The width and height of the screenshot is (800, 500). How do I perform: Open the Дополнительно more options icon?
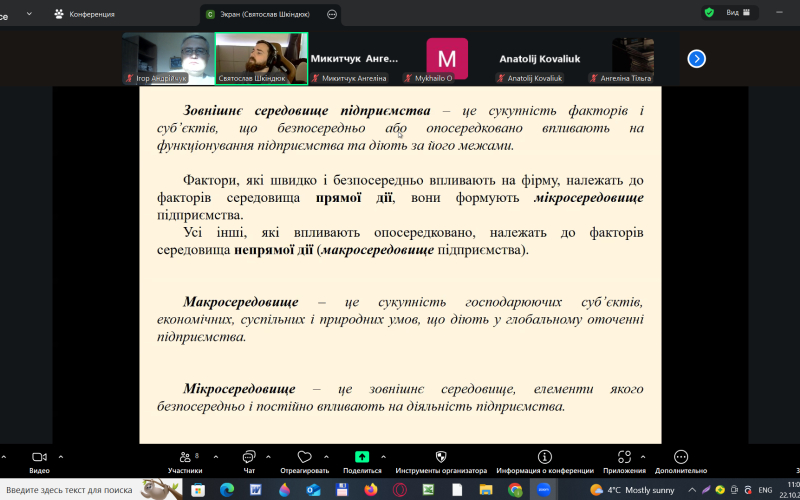tap(681, 456)
